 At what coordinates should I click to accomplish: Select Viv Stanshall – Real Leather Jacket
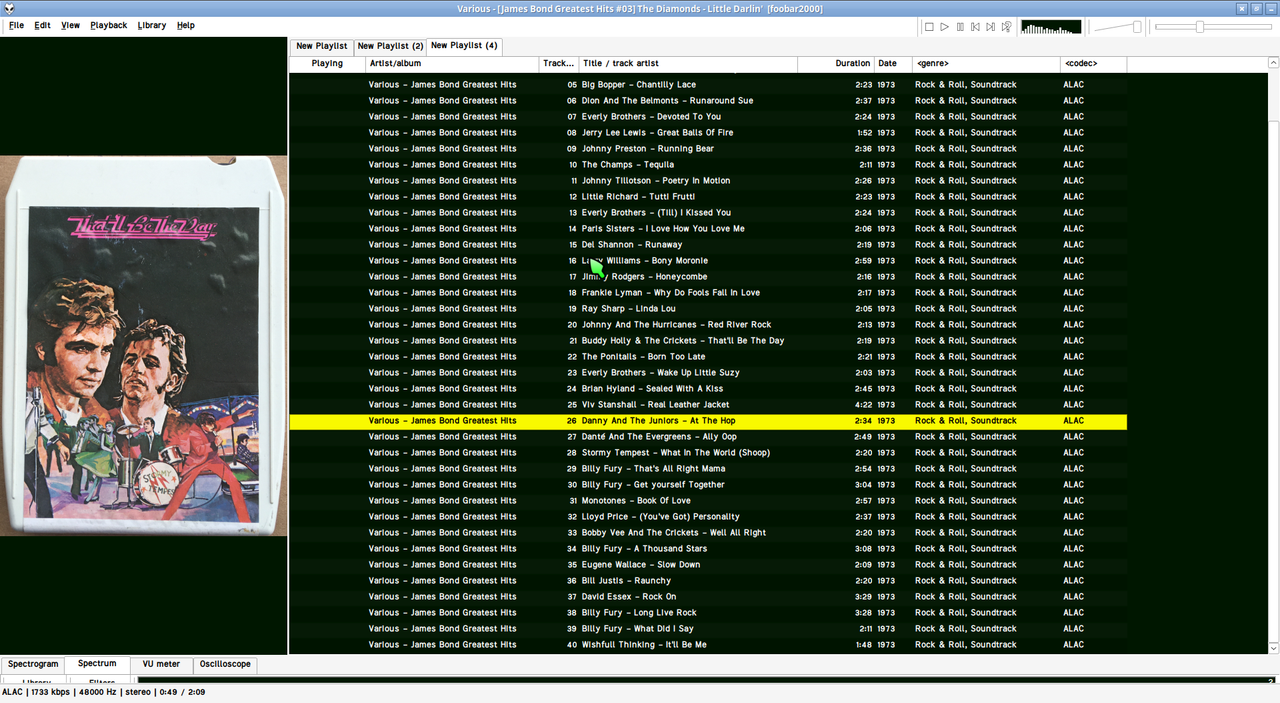click(x=708, y=405)
